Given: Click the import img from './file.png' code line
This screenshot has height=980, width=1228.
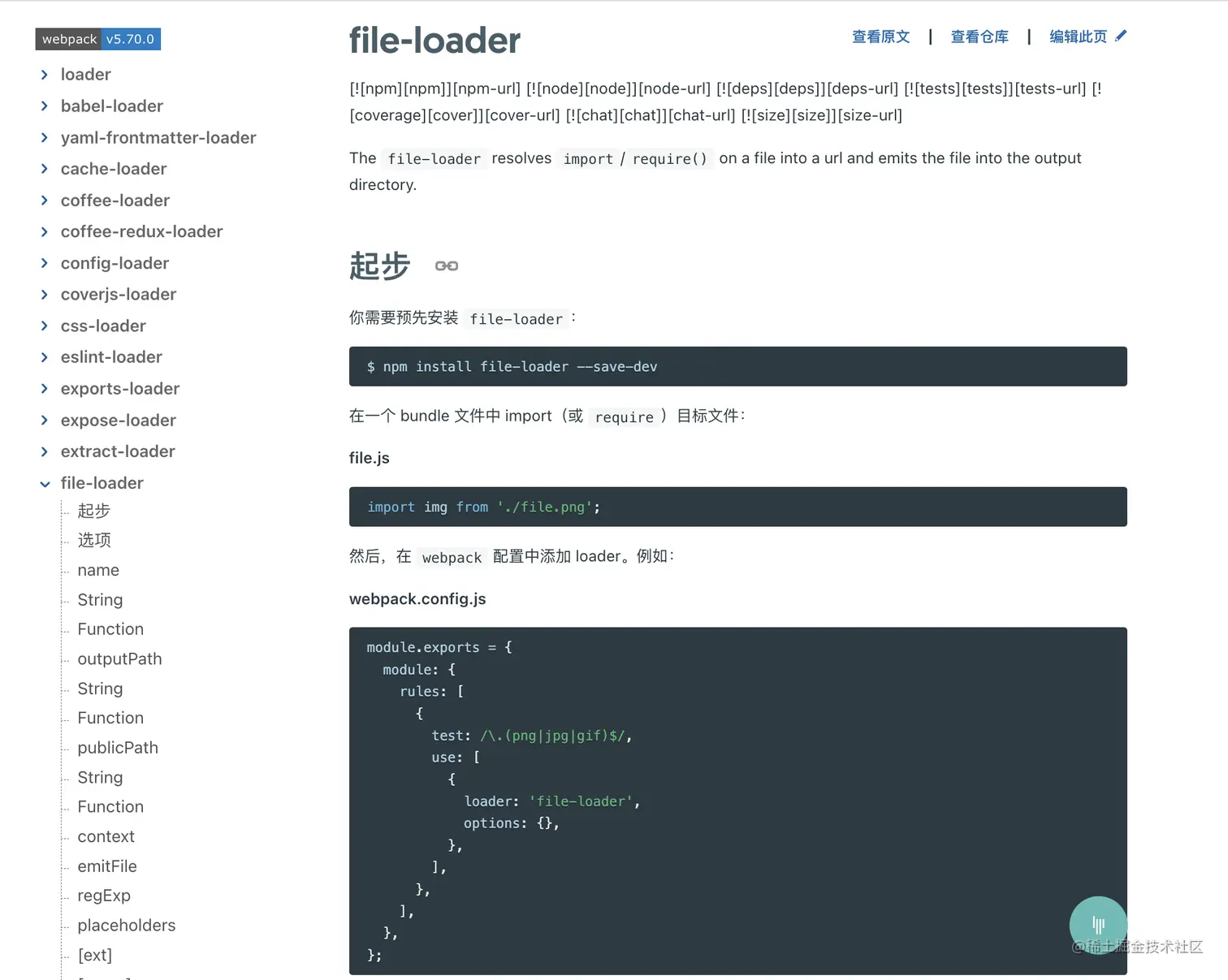Looking at the screenshot, I should tap(483, 507).
